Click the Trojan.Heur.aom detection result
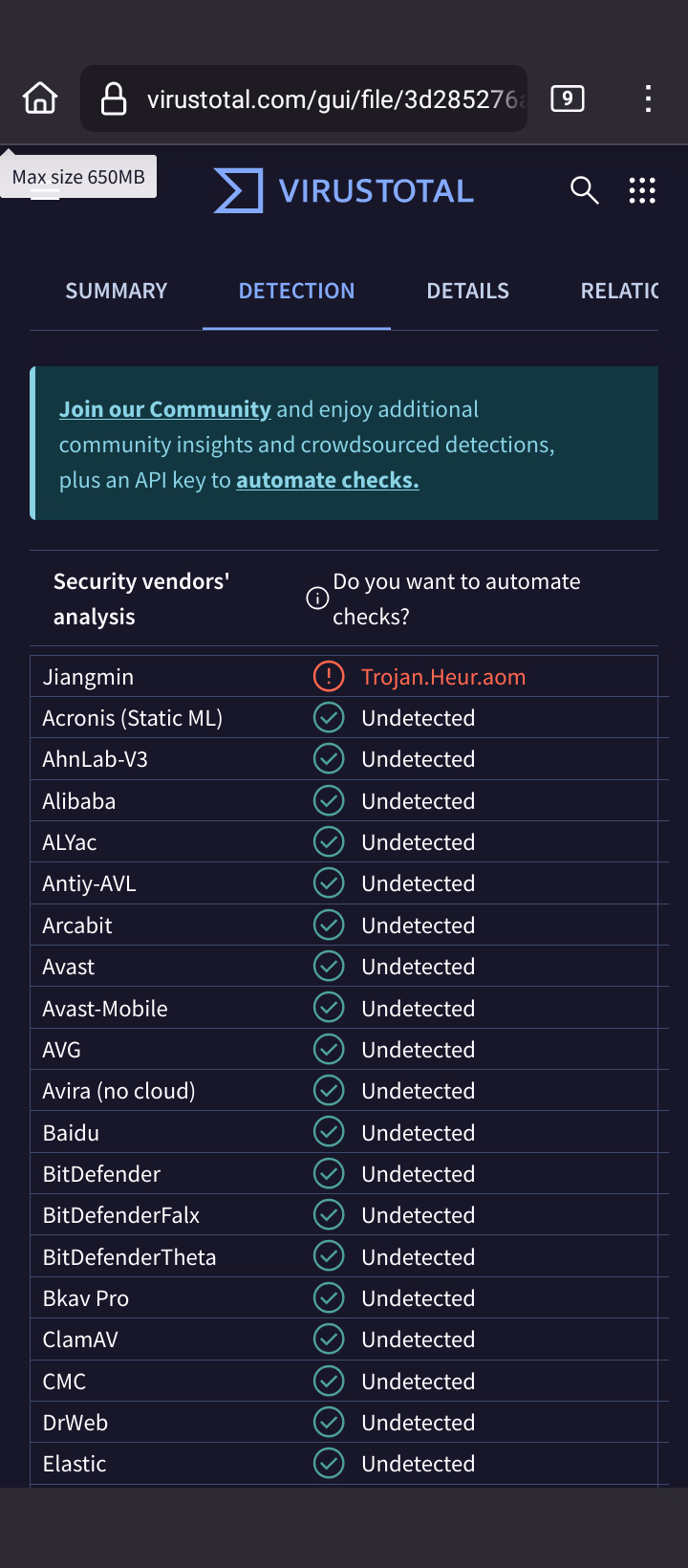The height and width of the screenshot is (1568, 688). pos(443,677)
